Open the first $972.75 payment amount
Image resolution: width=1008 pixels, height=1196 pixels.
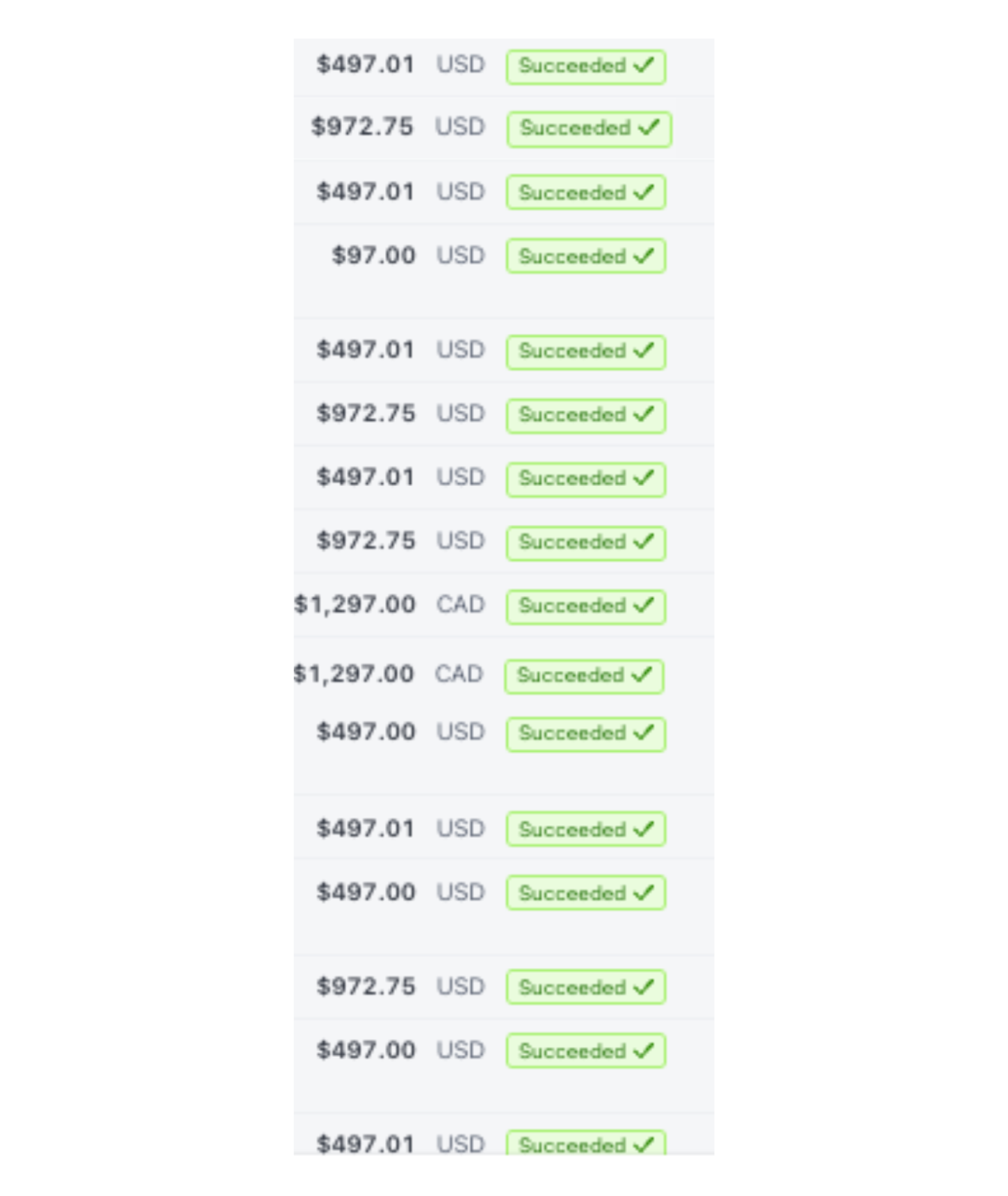click(362, 127)
